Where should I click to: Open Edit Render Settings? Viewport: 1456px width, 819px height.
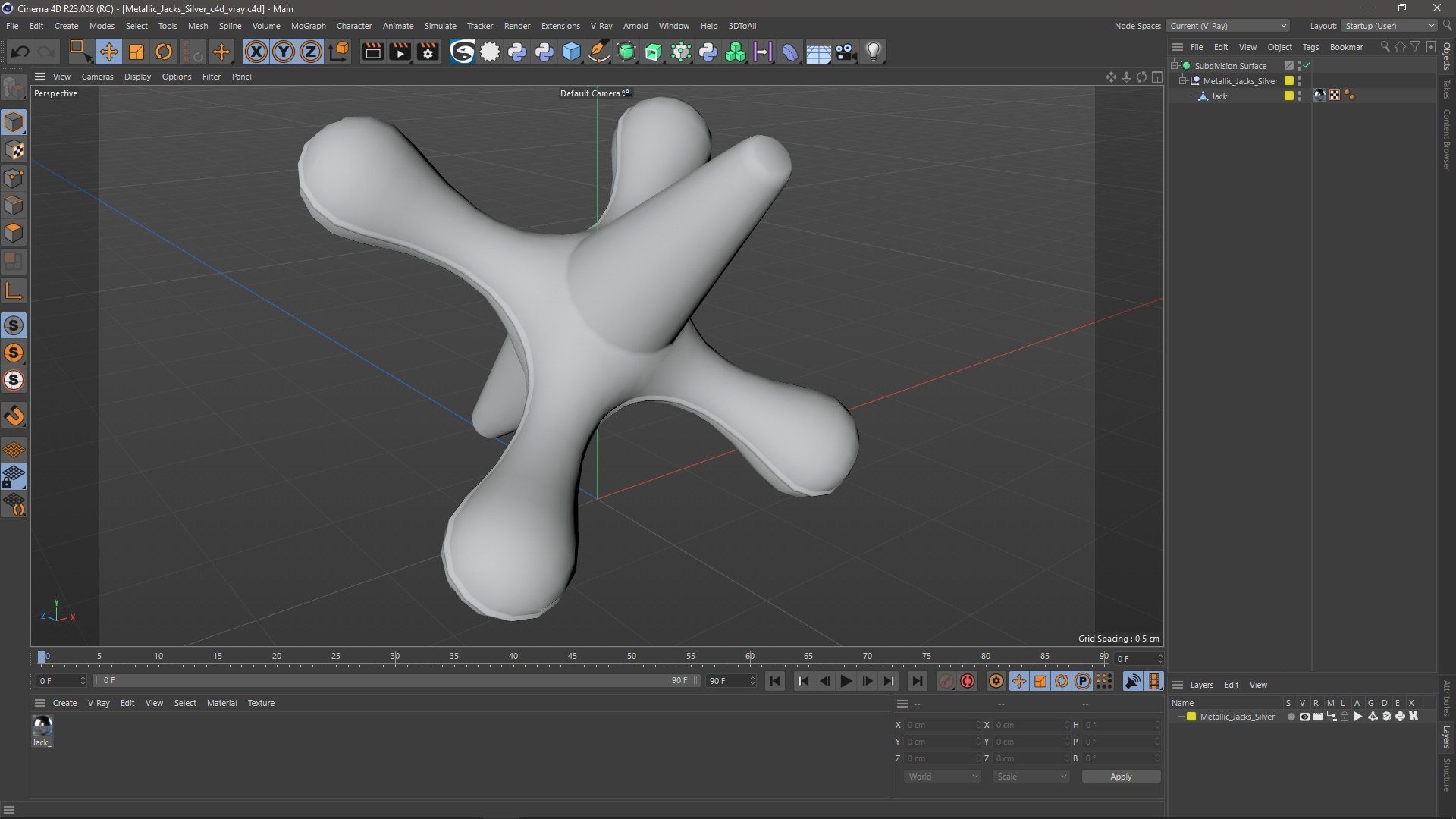(428, 52)
